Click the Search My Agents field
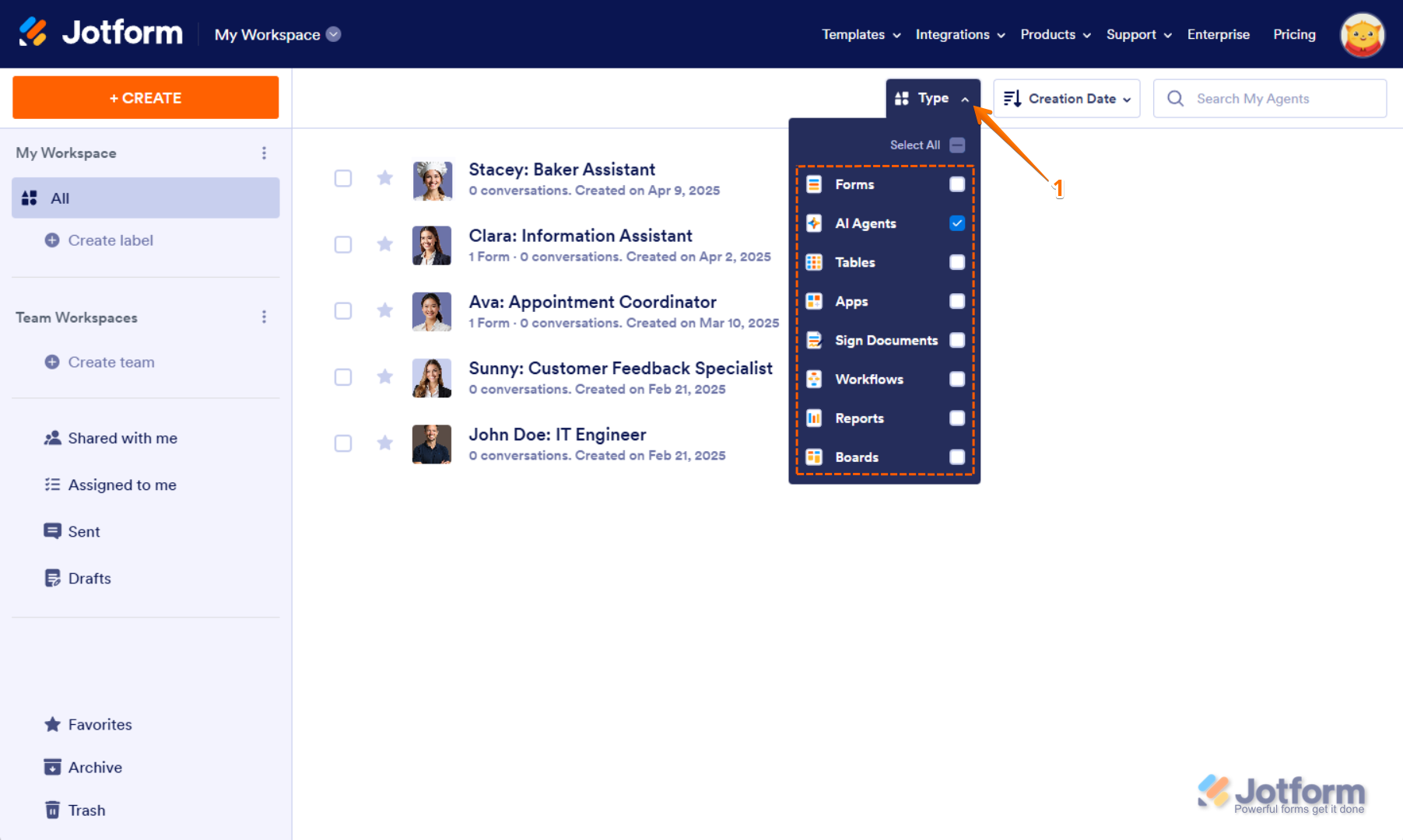This screenshot has height=840, width=1403. point(1270,99)
